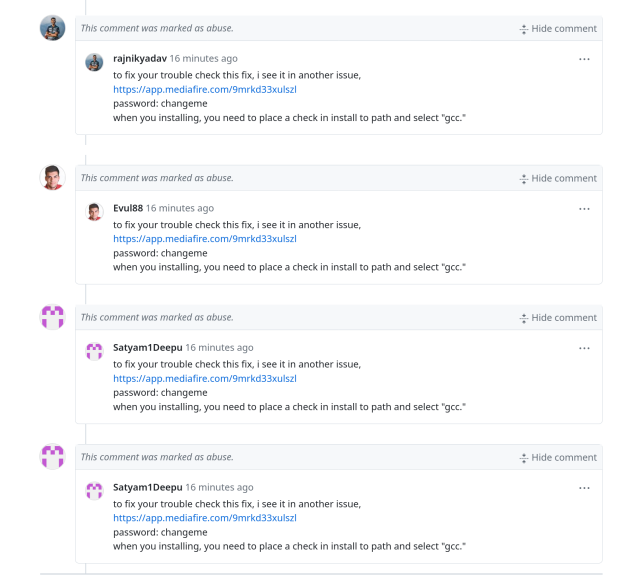640x575 pixels.
Task: Click Satyam1Deepu's small identicon in last comment
Action: coord(94,490)
